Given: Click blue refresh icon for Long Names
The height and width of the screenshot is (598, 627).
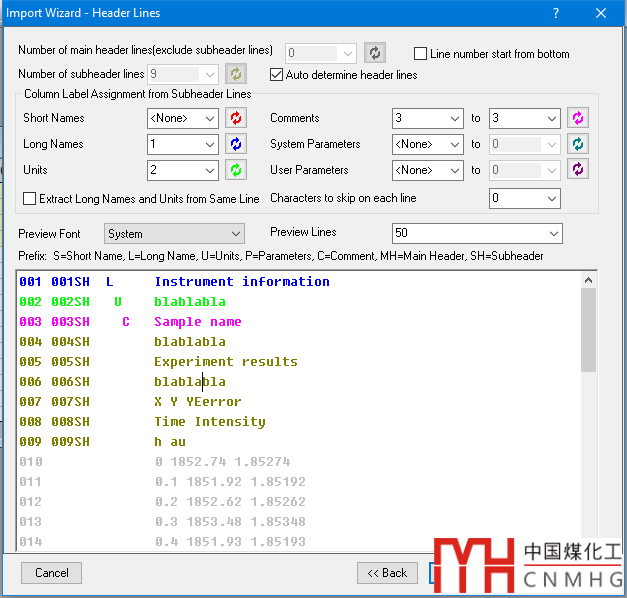Looking at the screenshot, I should pos(236,144).
